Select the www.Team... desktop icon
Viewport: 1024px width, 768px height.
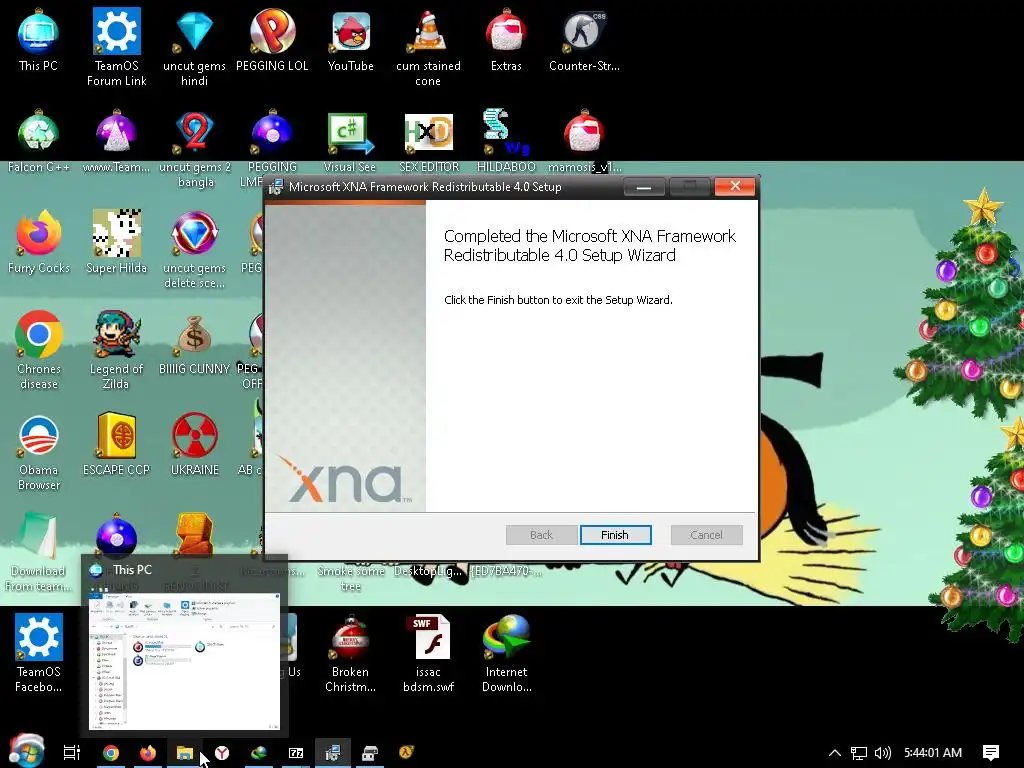(x=116, y=140)
